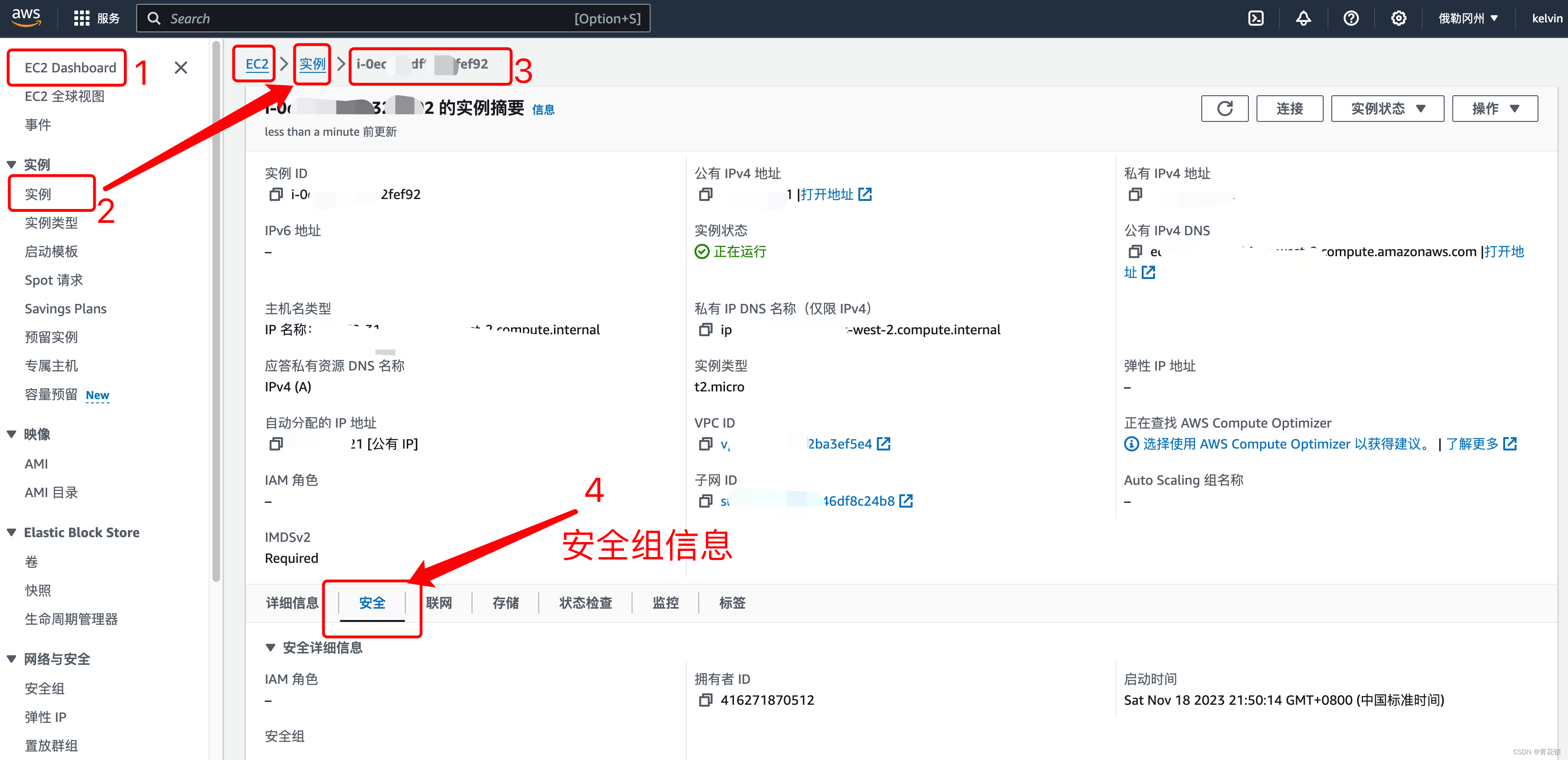Viewport: 1568px width, 760px height.
Task: Copy the instance ID
Action: [x=276, y=194]
